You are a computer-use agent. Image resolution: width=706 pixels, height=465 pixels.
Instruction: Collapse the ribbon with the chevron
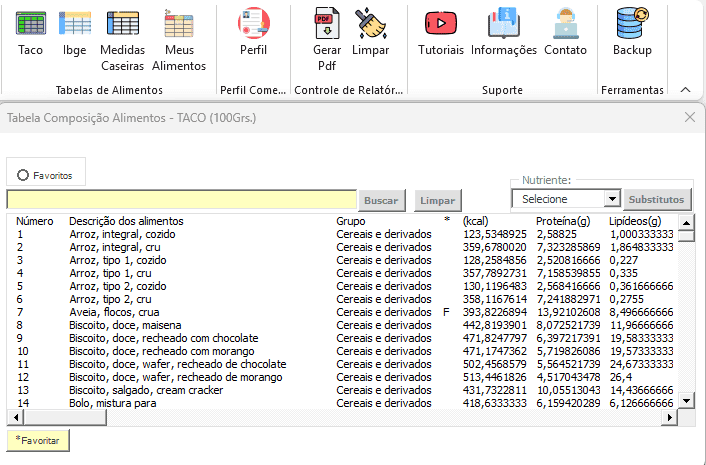coord(685,90)
